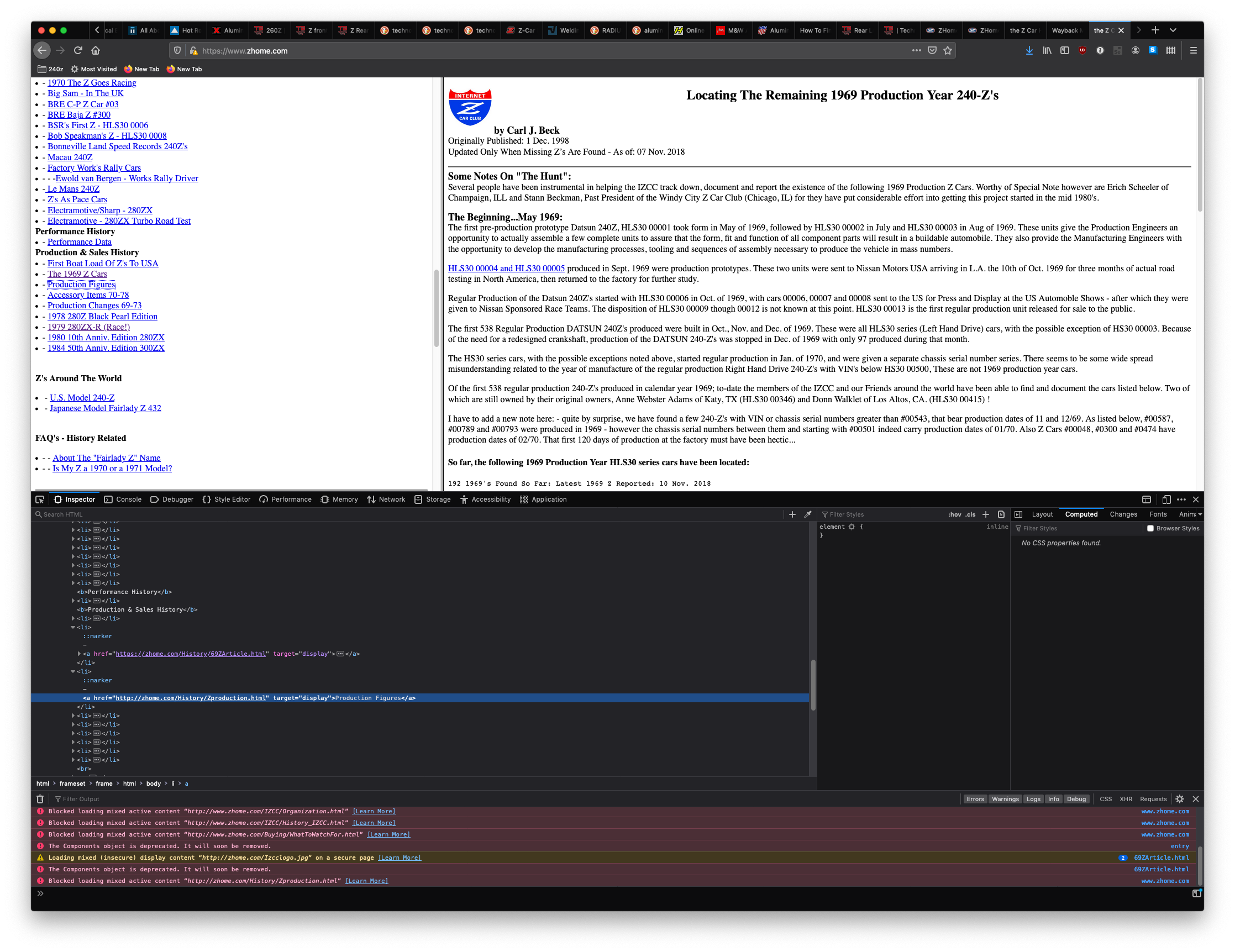Screen dimensions: 1235x952
Task: Open the Production Figures link
Action: point(81,285)
